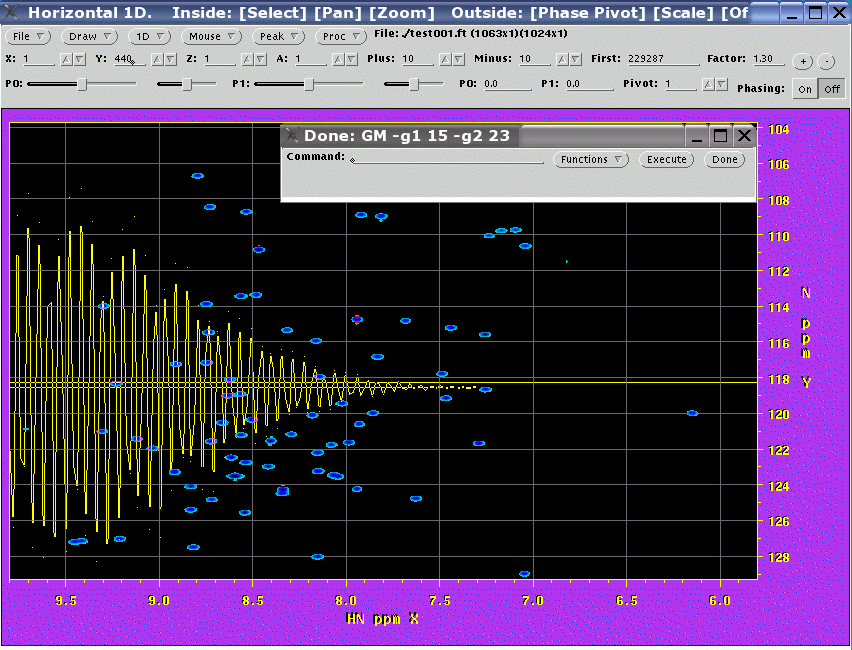The width and height of the screenshot is (852, 650).
Task: Close the Horizontal 1D main window
Action: pos(840,12)
